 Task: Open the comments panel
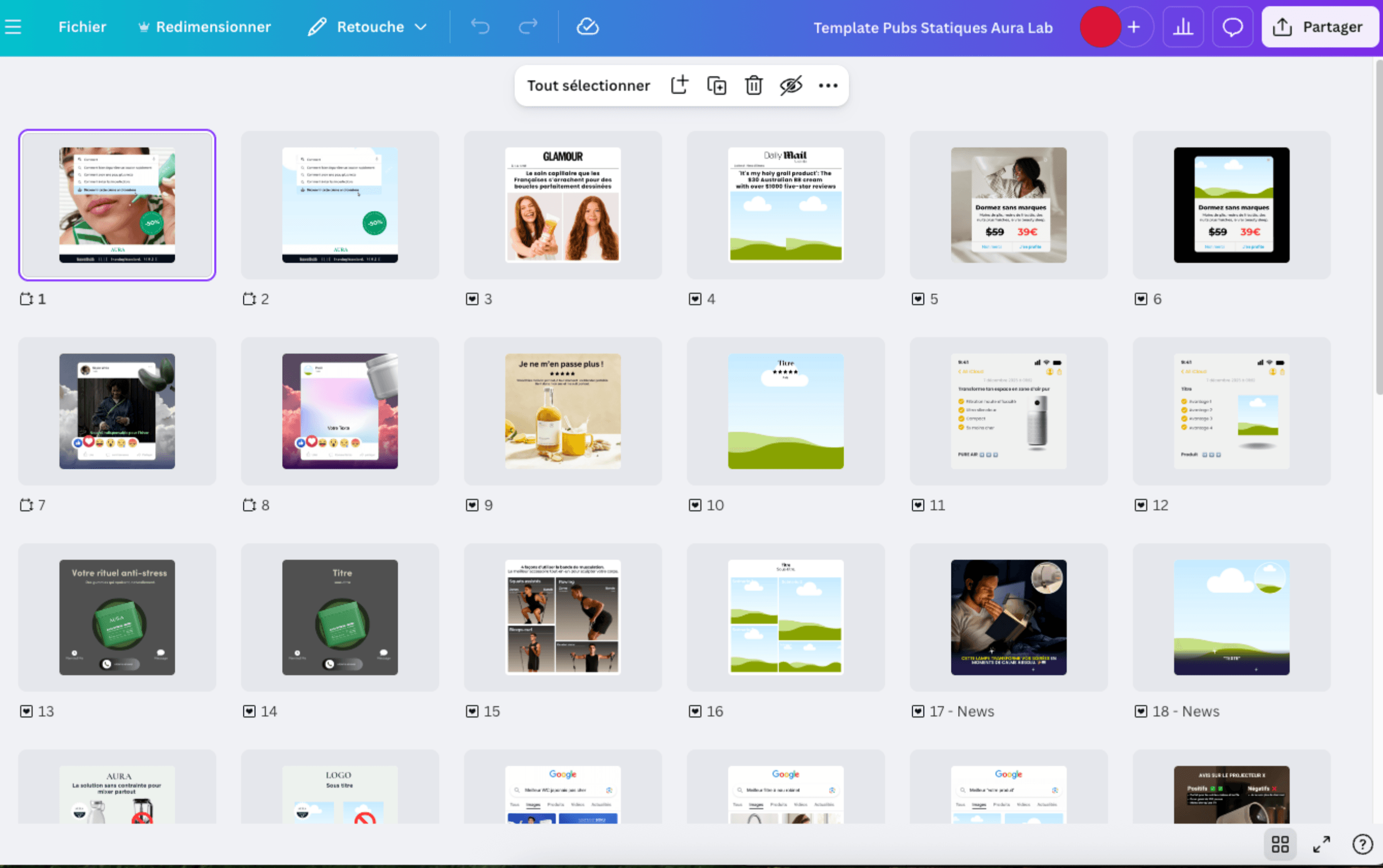(x=1232, y=26)
